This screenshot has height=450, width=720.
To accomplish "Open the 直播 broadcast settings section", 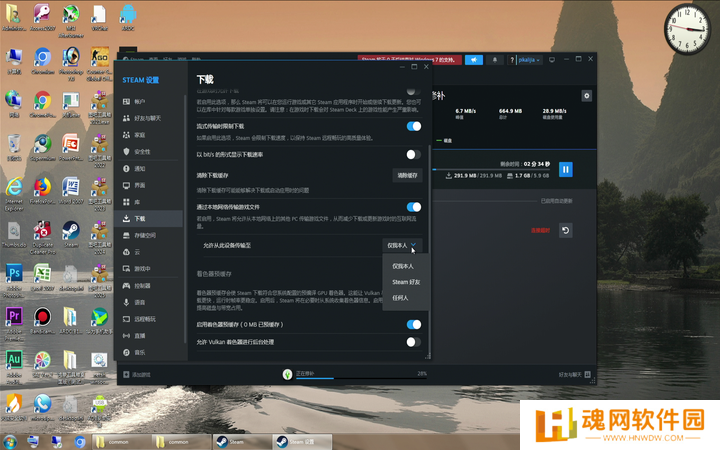I will click(x=150, y=336).
